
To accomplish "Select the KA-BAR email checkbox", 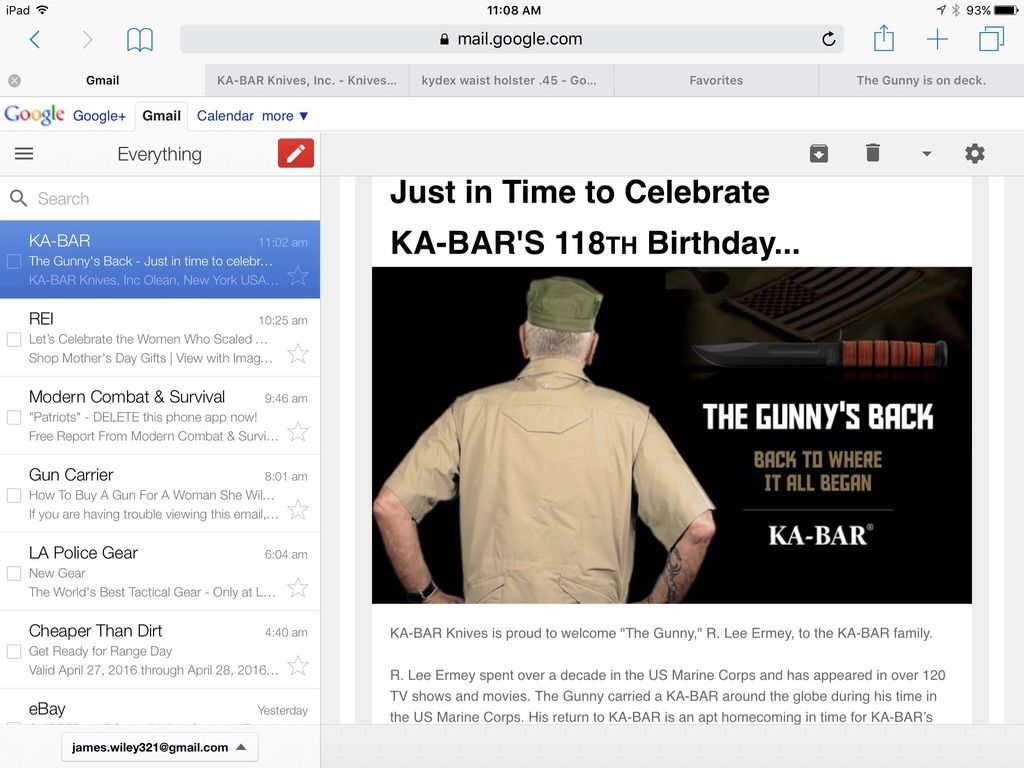I will 14,261.
